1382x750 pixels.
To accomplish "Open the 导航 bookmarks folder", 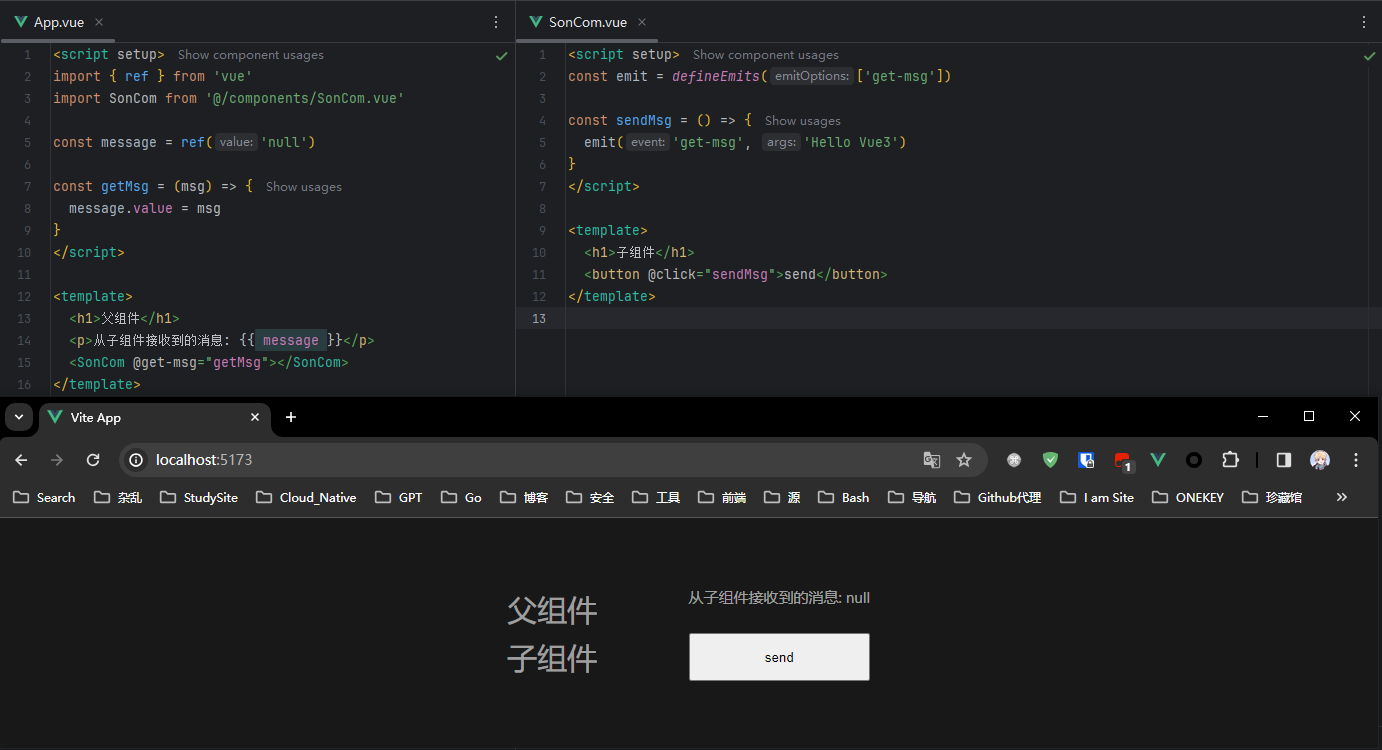I will pyautogui.click(x=912, y=497).
